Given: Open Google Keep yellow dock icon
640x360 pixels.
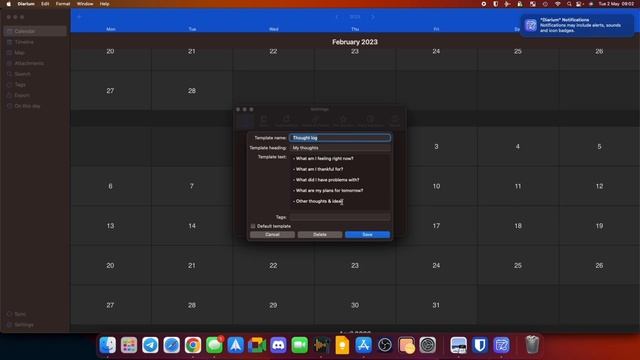Looking at the screenshot, I should (342, 345).
